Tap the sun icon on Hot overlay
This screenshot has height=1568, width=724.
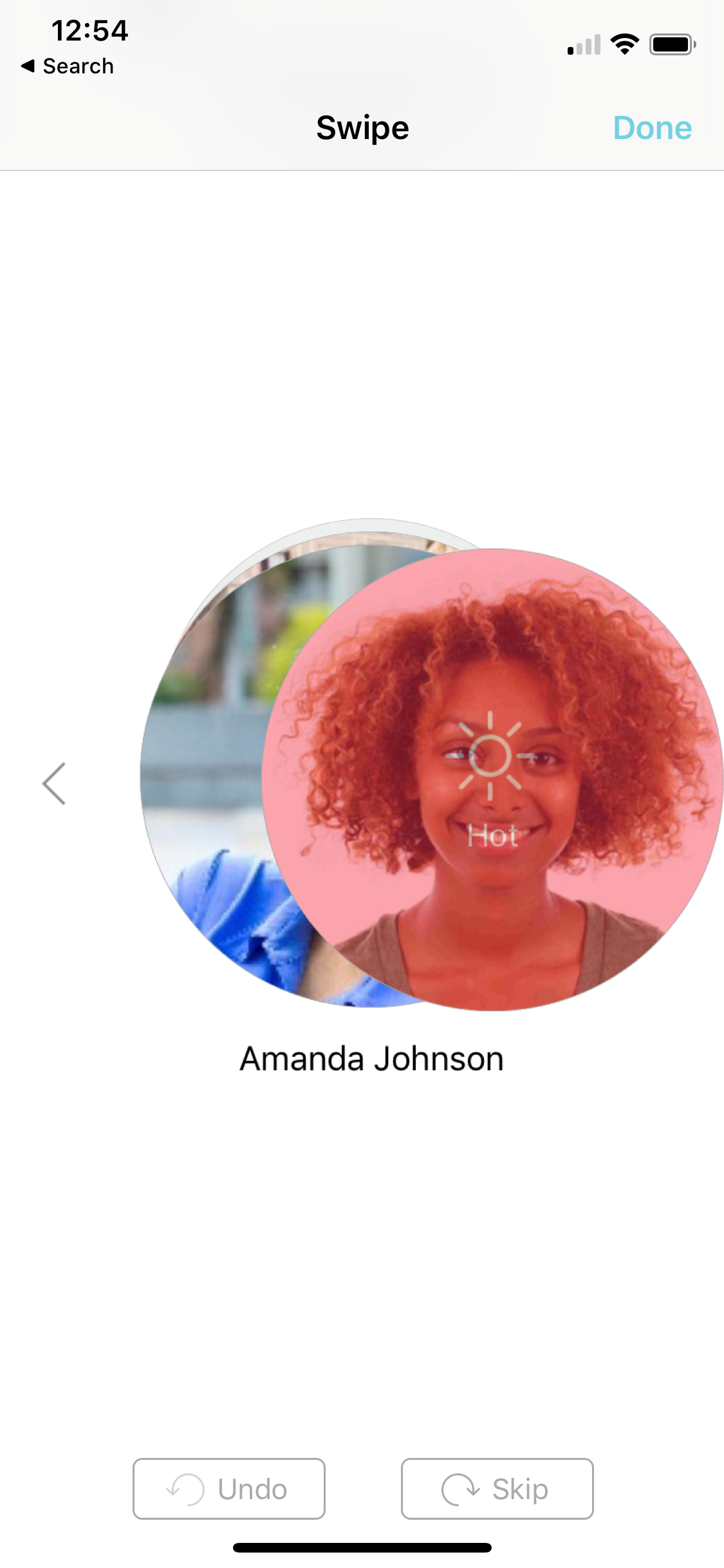pyautogui.click(x=490, y=755)
